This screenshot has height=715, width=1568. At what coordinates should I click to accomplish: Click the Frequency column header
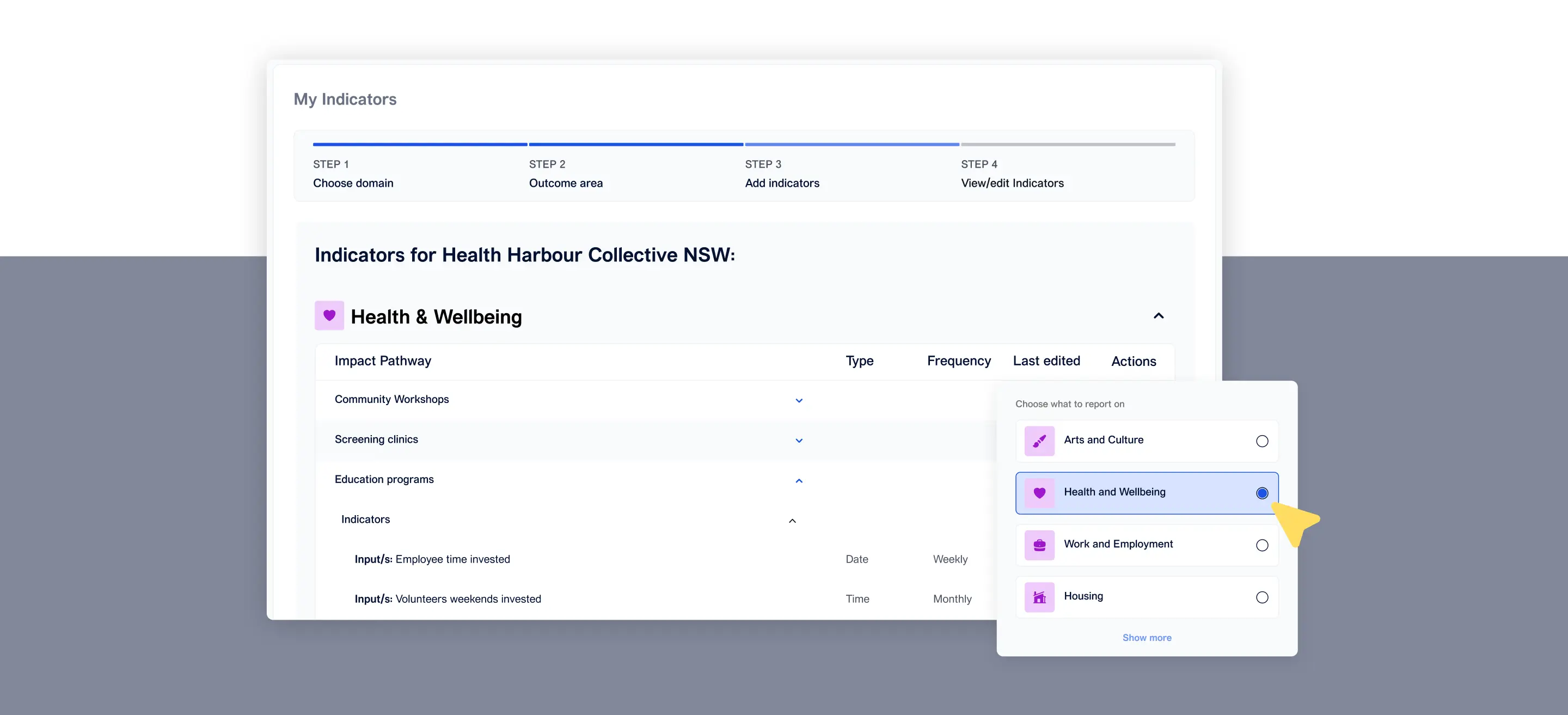pyautogui.click(x=959, y=360)
